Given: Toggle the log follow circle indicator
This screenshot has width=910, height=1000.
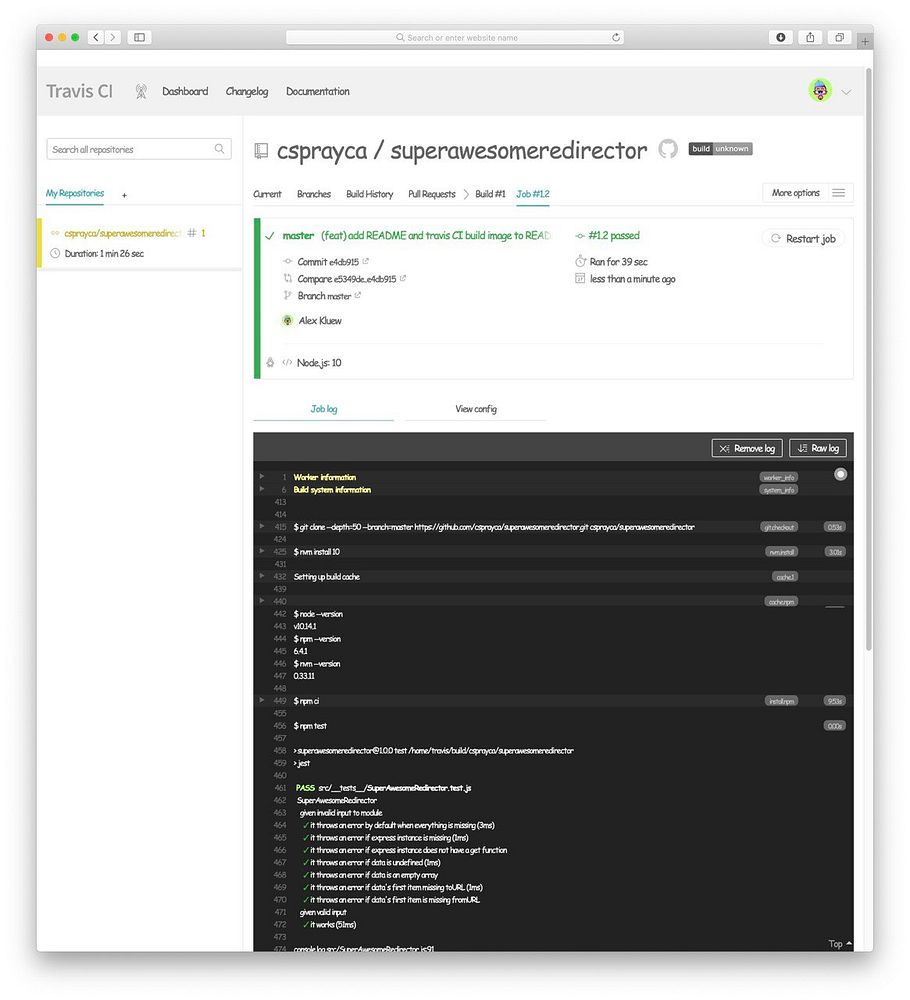Looking at the screenshot, I should click(x=840, y=474).
